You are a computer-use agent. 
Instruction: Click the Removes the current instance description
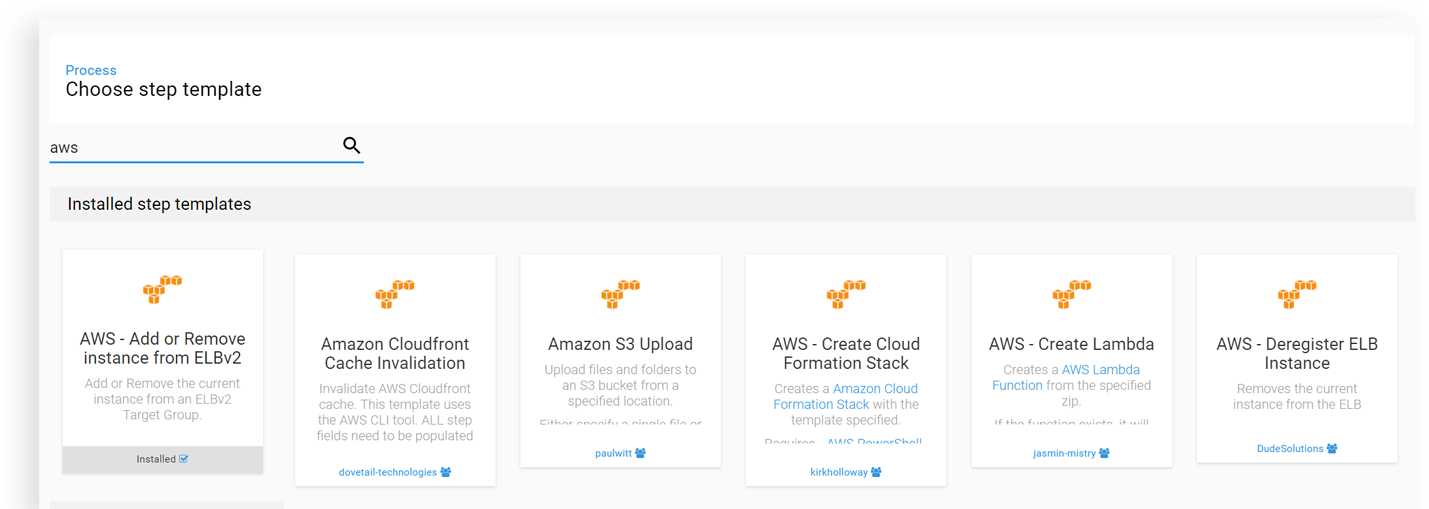[1297, 396]
